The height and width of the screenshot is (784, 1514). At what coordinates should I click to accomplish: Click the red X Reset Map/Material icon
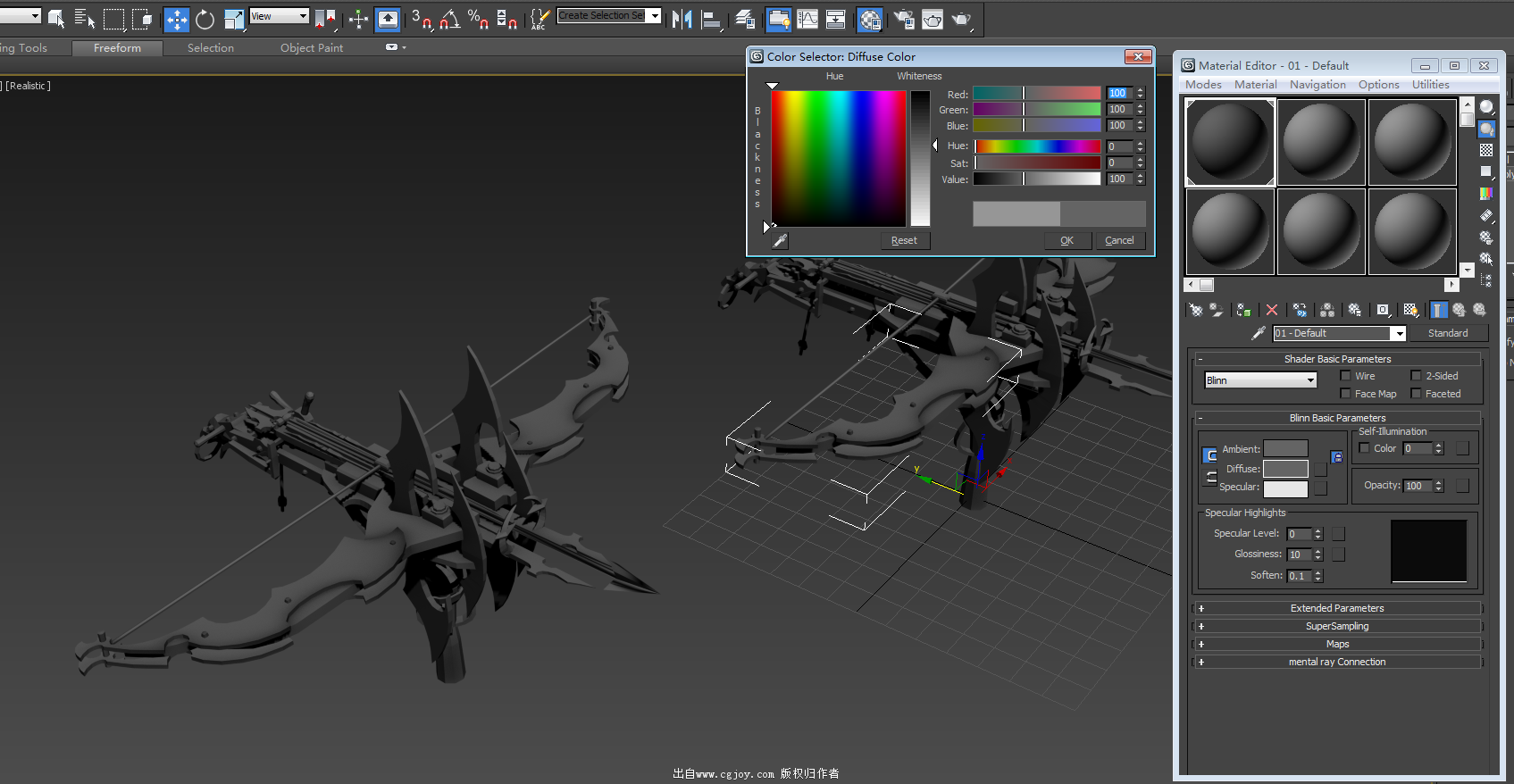[1272, 310]
